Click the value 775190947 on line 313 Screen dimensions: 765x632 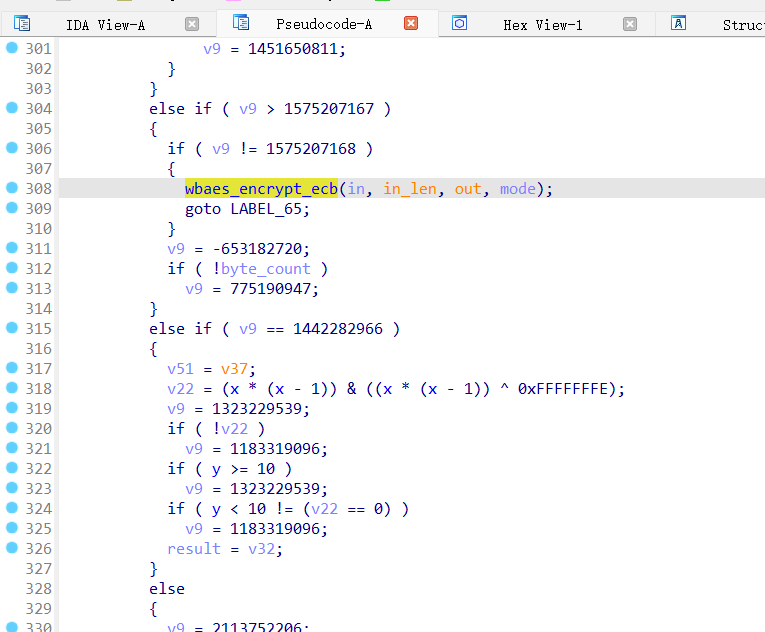point(270,289)
